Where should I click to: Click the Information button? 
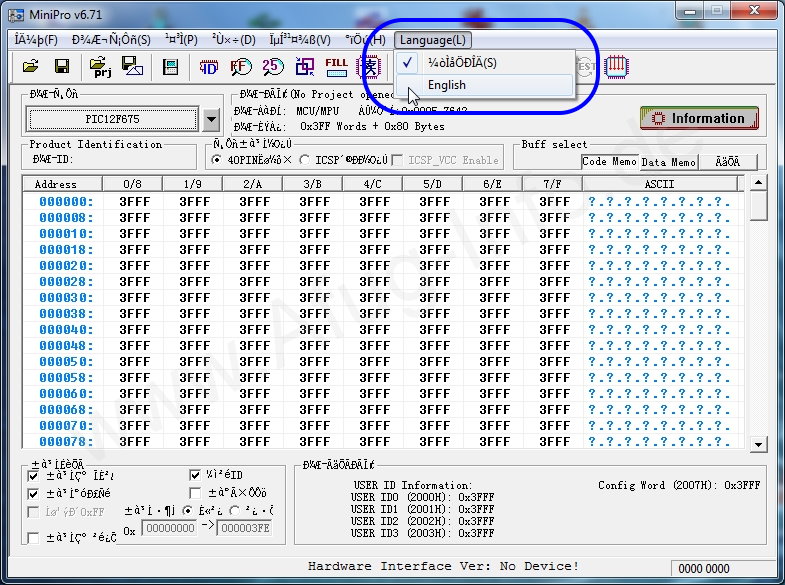click(x=699, y=119)
